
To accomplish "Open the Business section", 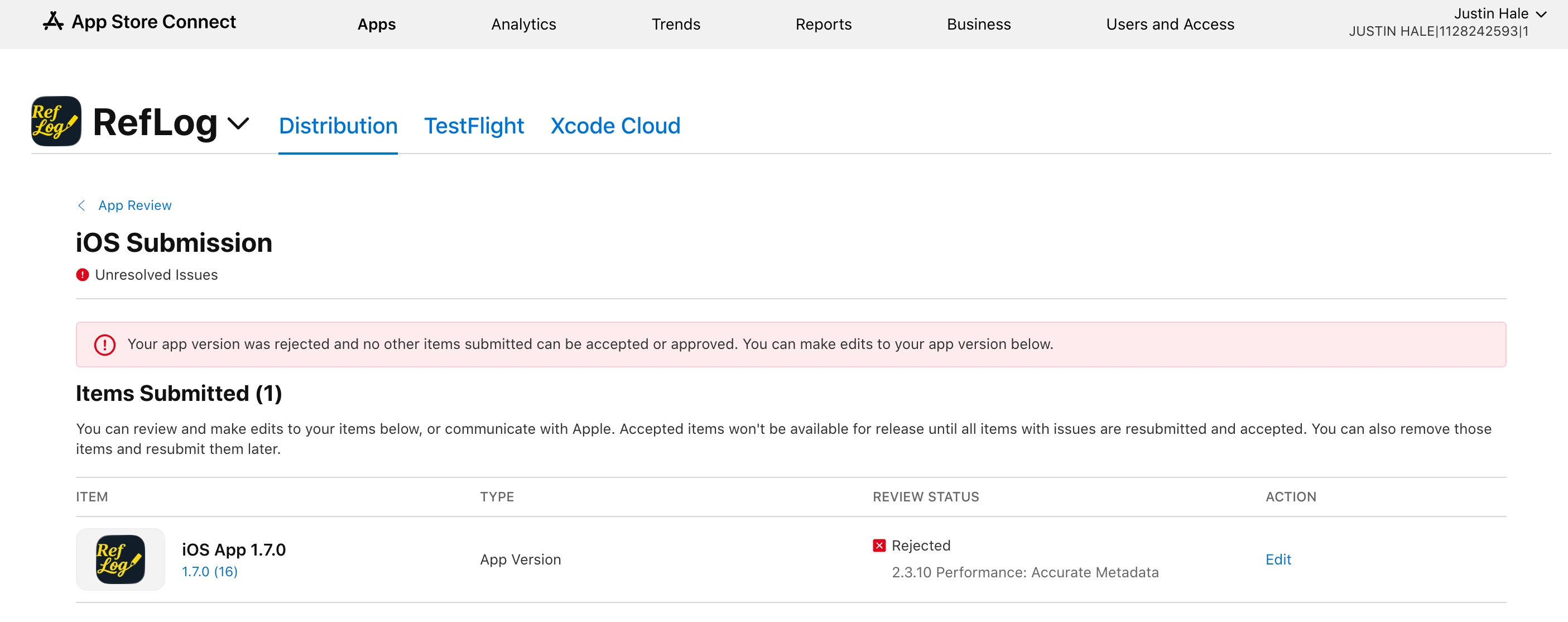I will [x=978, y=25].
